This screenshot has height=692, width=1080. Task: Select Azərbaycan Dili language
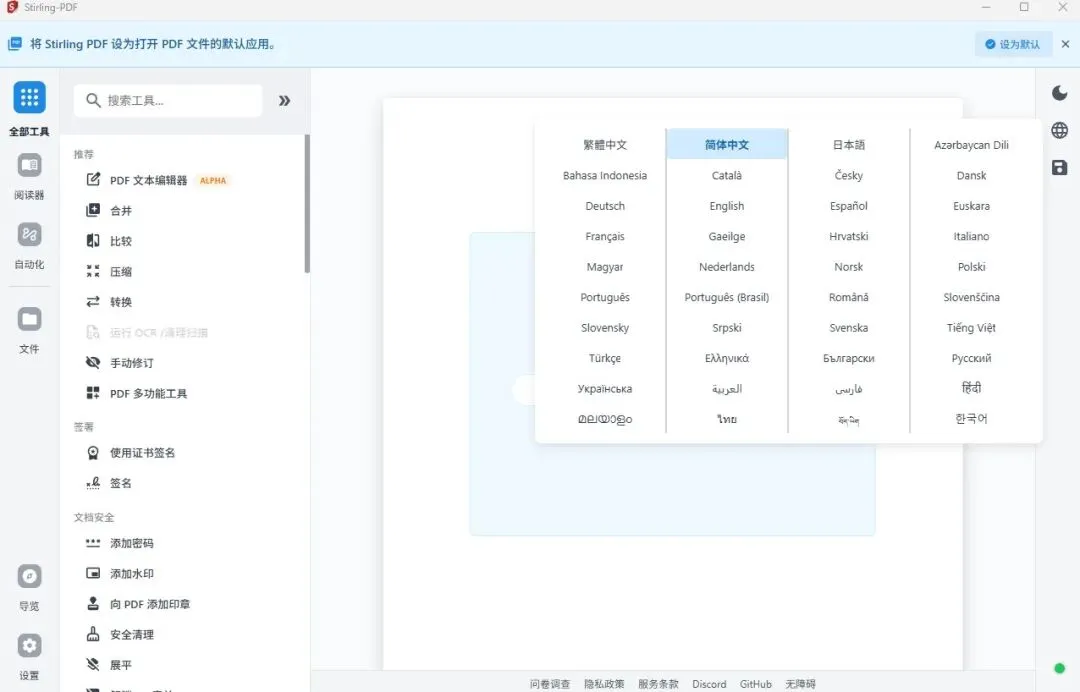(x=971, y=145)
